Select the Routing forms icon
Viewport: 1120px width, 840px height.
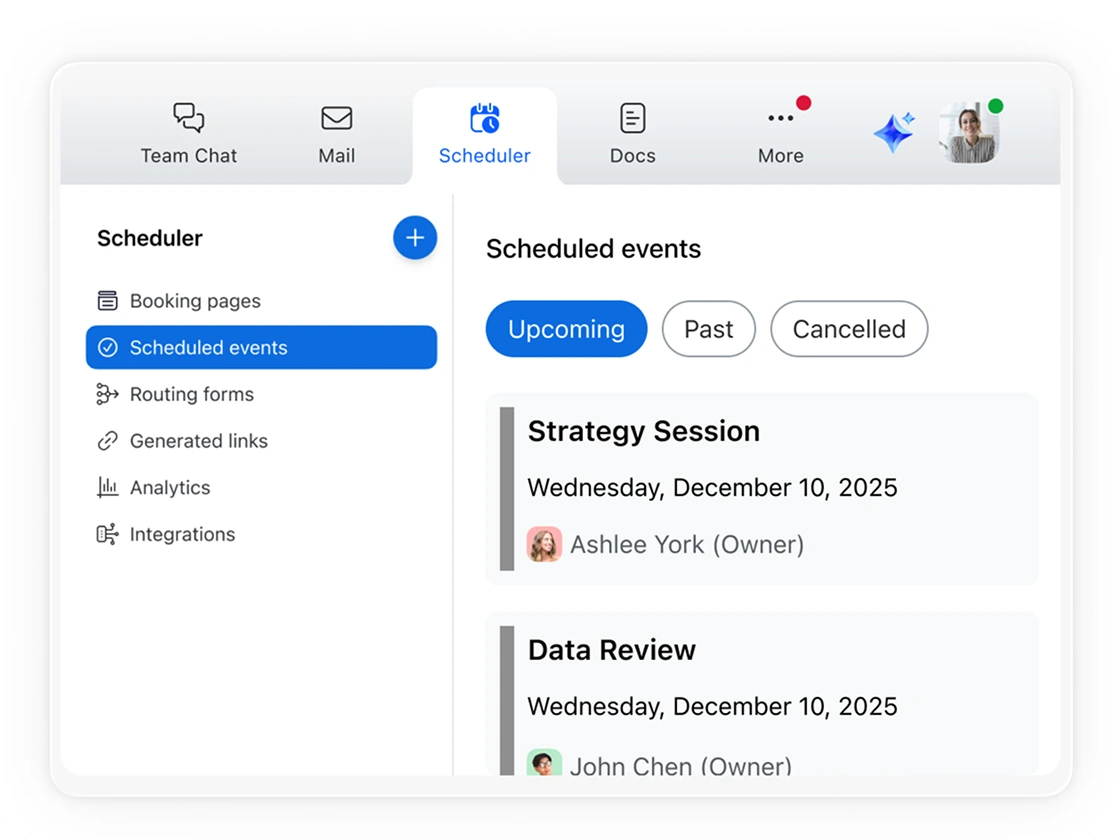tap(107, 394)
